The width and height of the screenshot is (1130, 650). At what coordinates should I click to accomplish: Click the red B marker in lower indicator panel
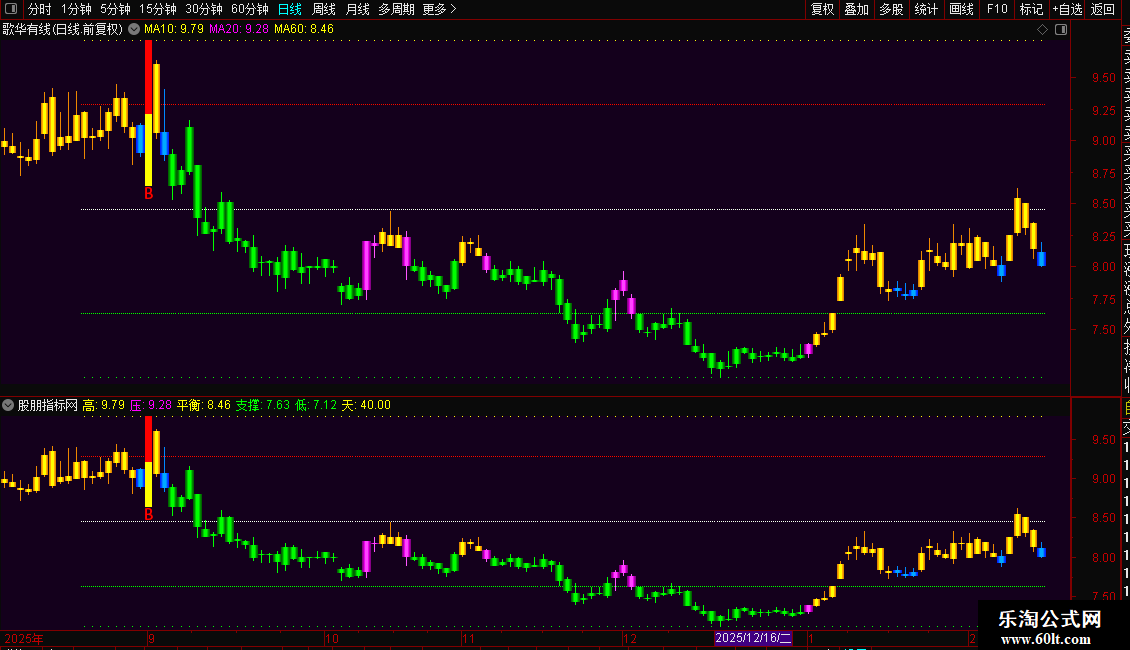point(148,515)
